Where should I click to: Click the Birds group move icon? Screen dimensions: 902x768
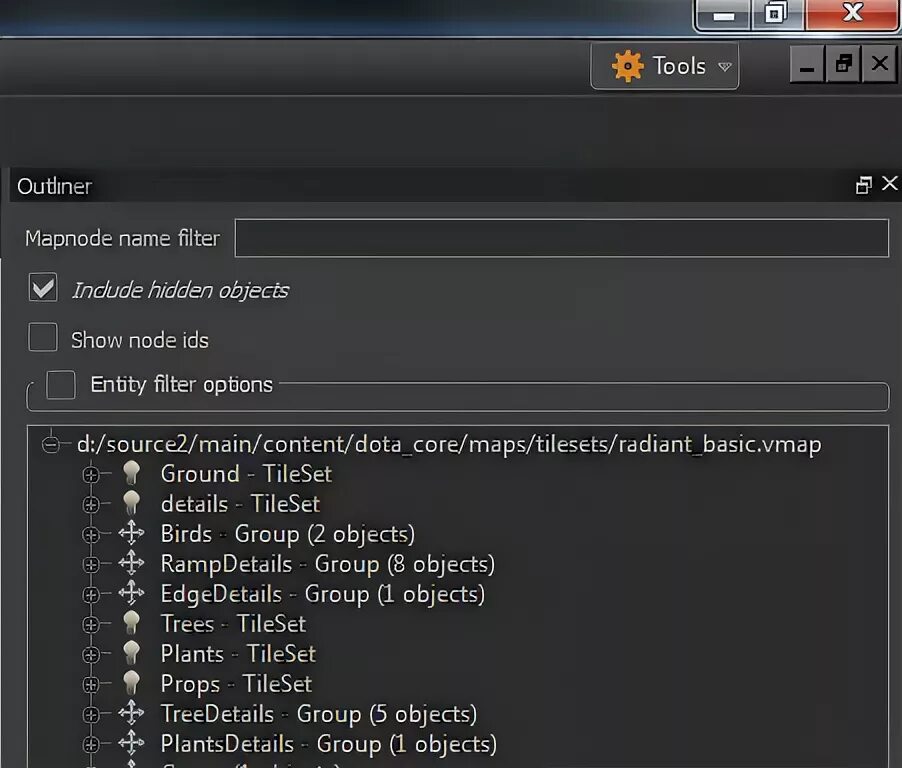click(132, 533)
